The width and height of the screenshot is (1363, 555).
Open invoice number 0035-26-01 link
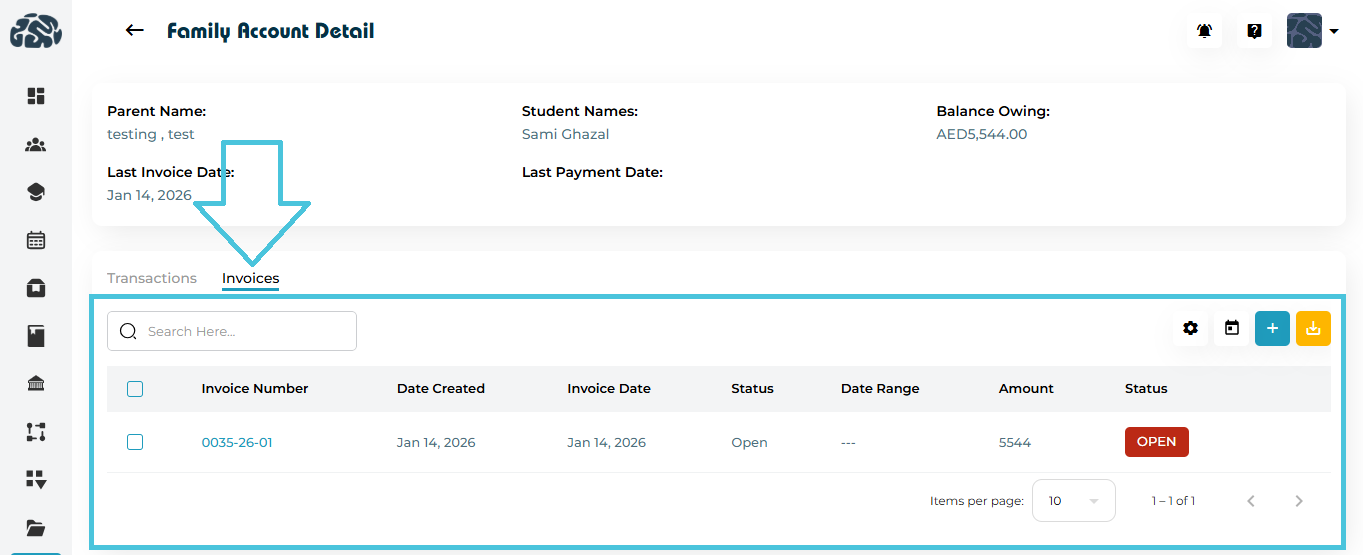(x=237, y=442)
